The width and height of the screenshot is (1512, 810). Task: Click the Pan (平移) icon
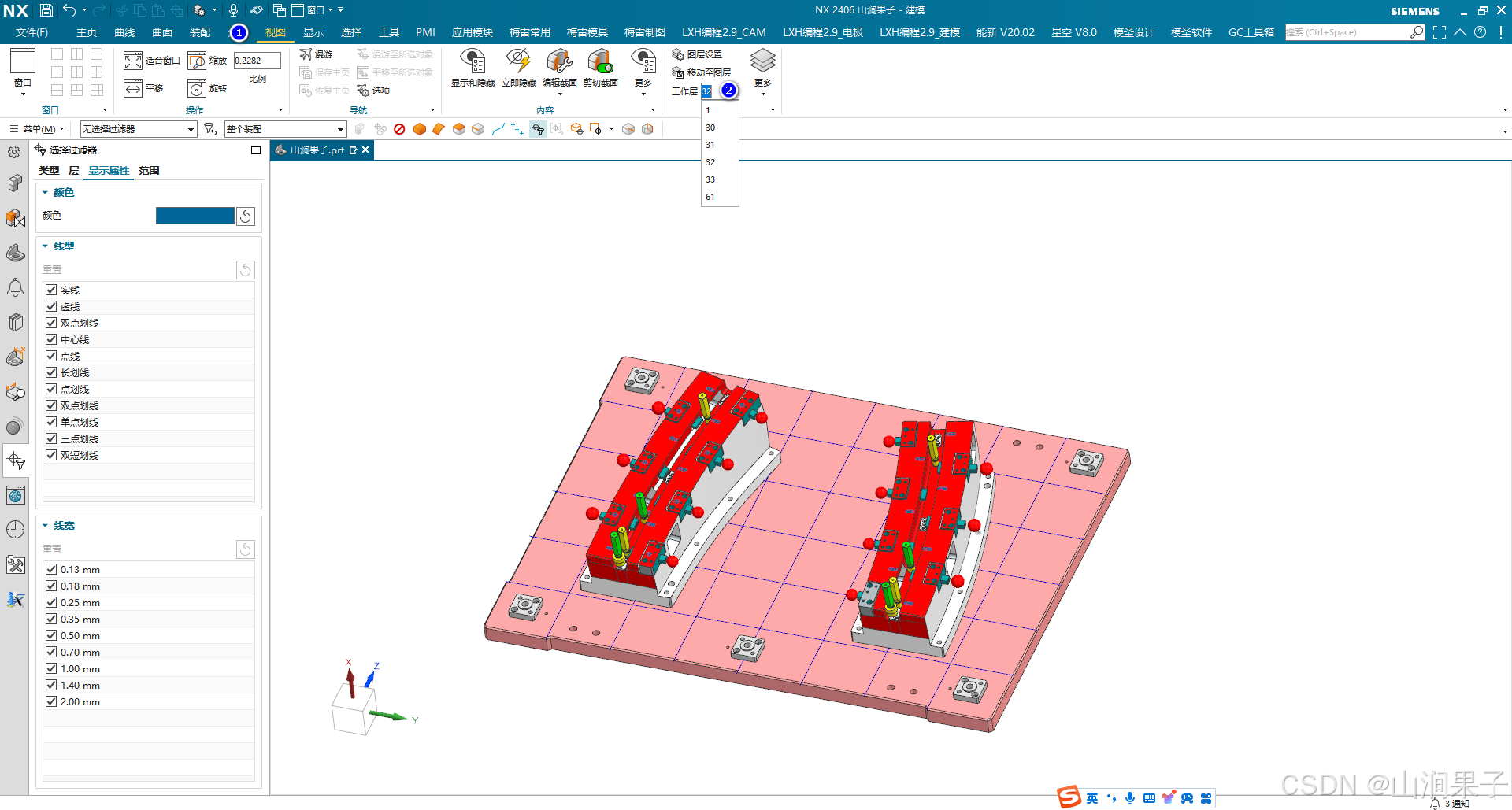tap(133, 88)
